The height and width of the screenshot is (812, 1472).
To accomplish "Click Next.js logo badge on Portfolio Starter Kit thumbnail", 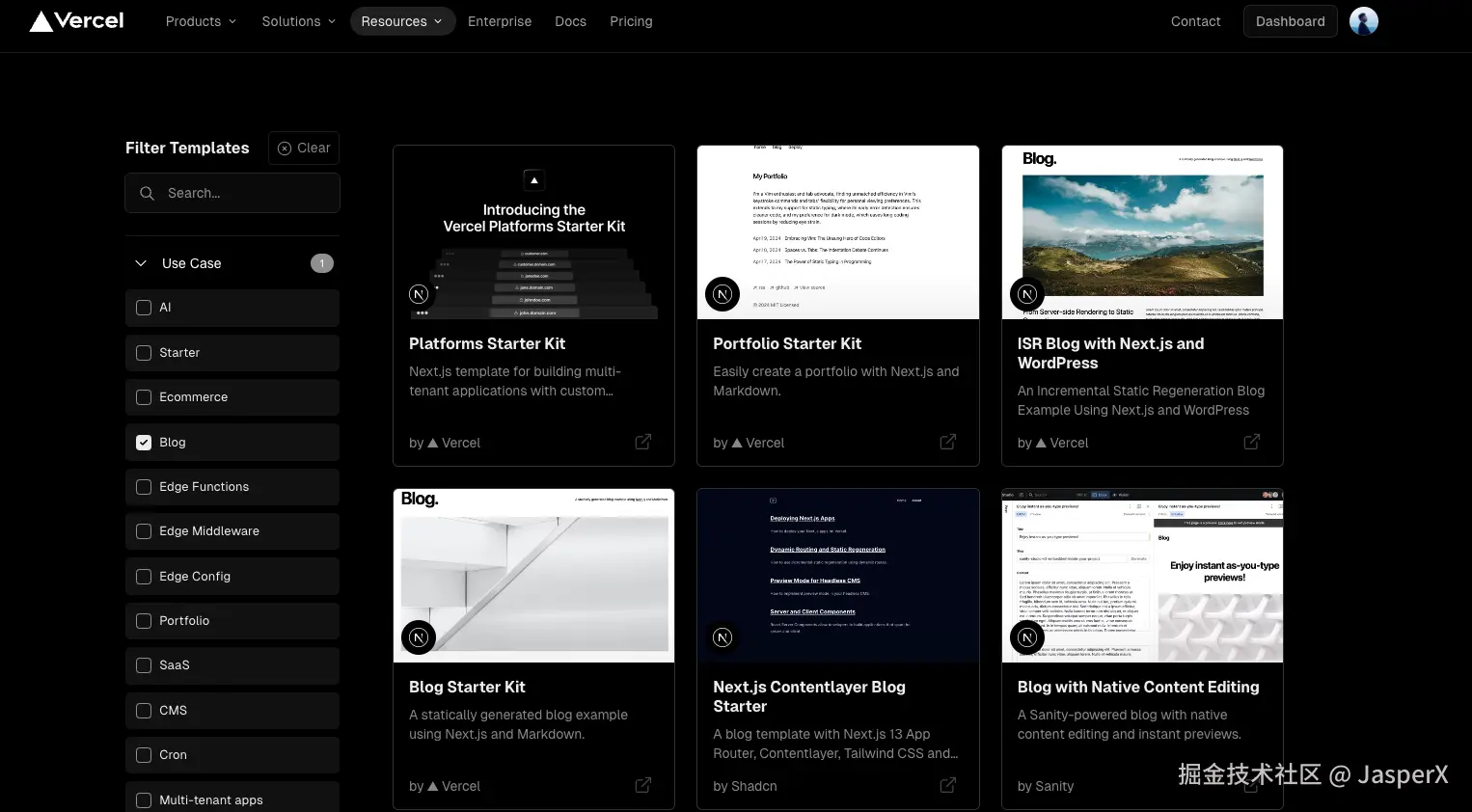I will pyautogui.click(x=722, y=294).
